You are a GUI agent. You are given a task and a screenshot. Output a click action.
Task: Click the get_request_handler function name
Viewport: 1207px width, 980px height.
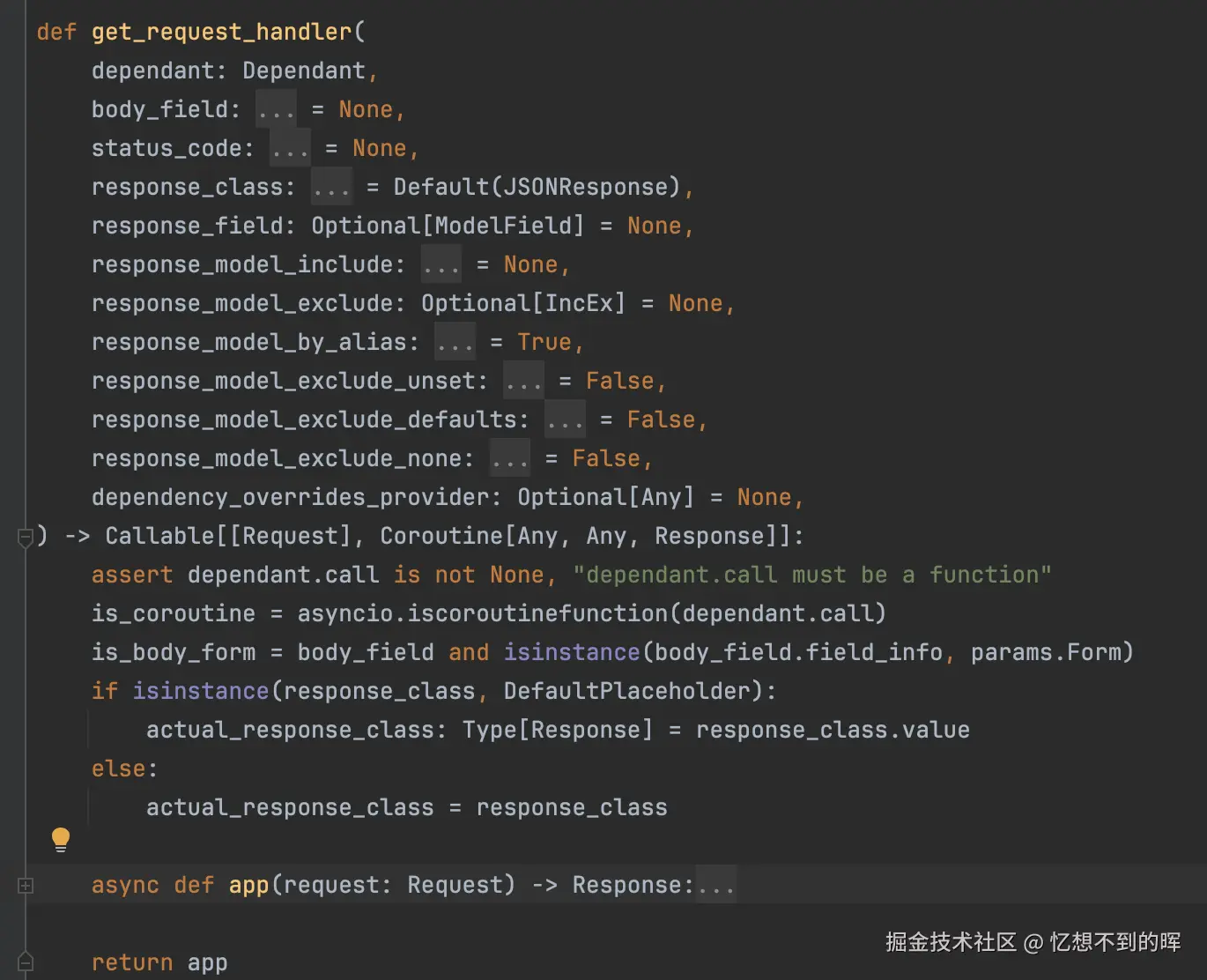pos(221,33)
